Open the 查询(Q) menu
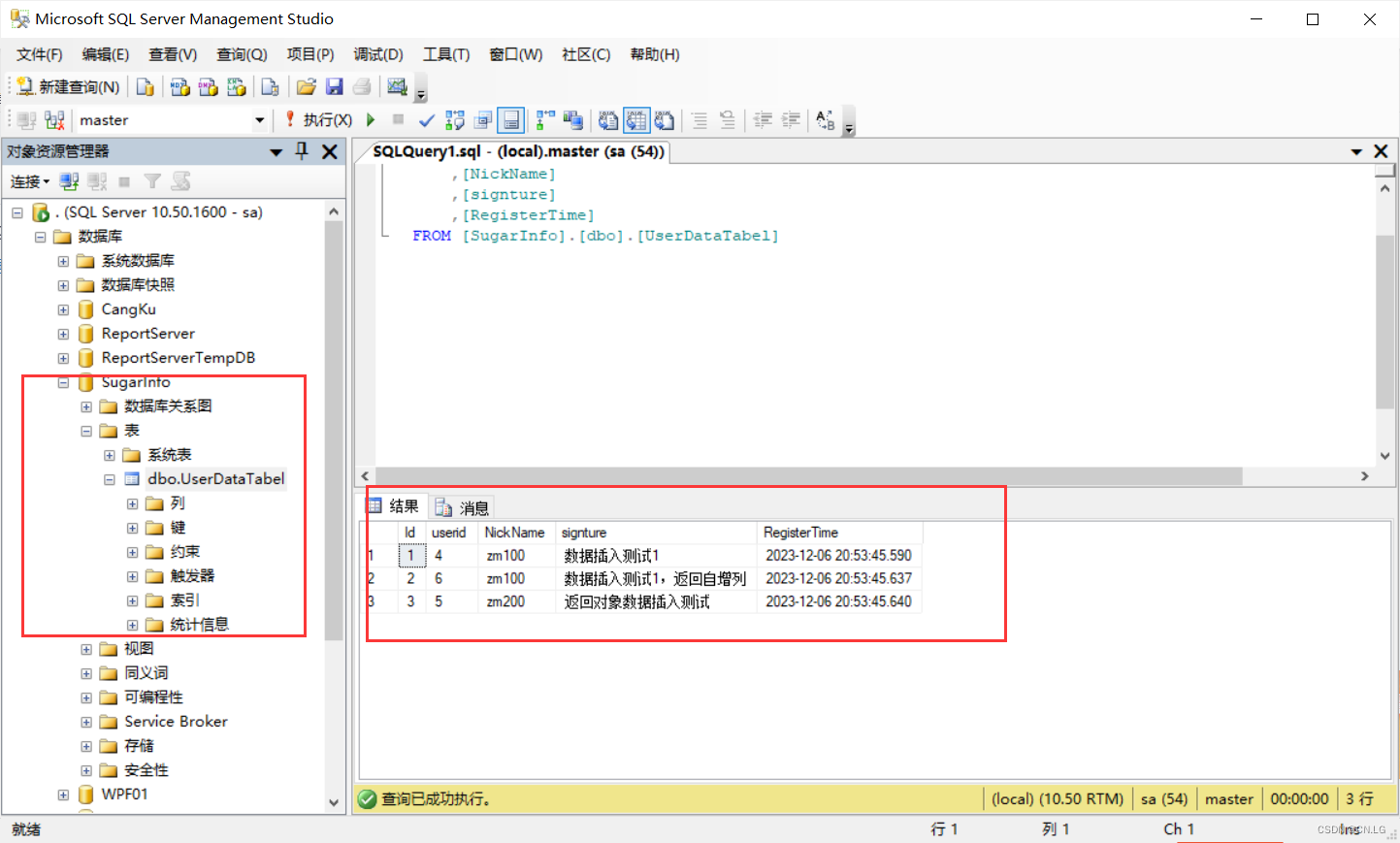1400x843 pixels. click(x=242, y=54)
